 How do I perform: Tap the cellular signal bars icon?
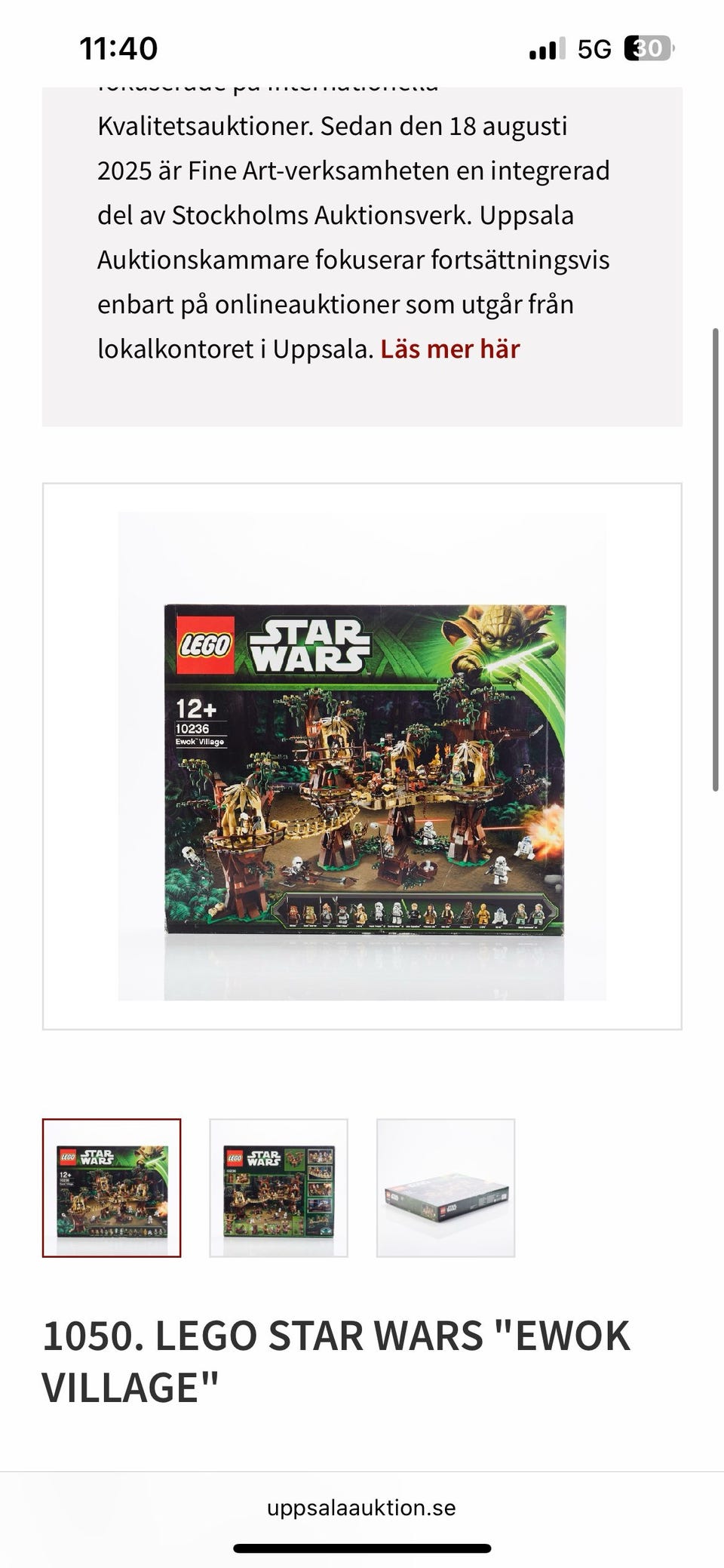click(547, 50)
